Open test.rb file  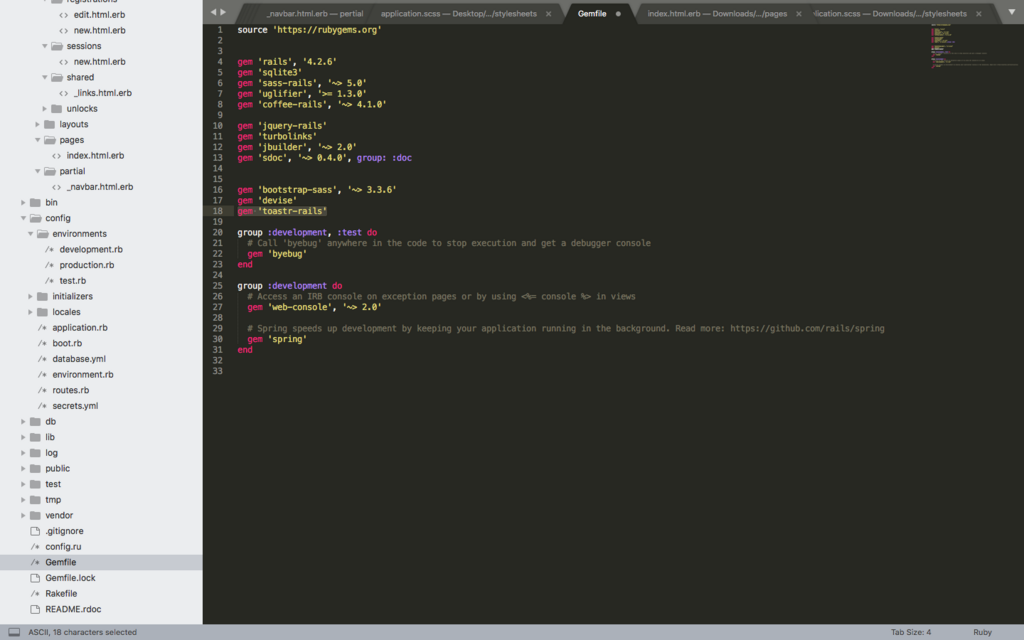72,281
